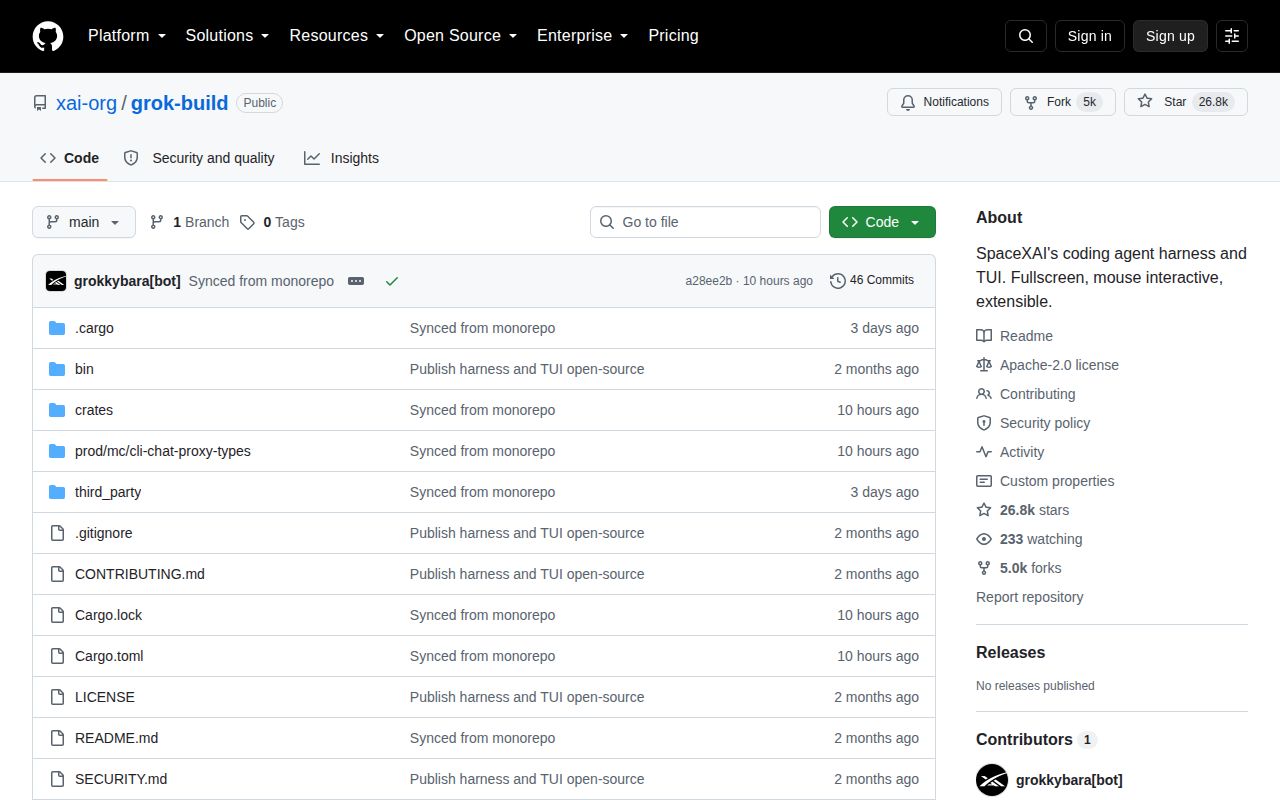The image size is (1280, 800).
Task: View the 1 Branch link
Action: (x=190, y=222)
